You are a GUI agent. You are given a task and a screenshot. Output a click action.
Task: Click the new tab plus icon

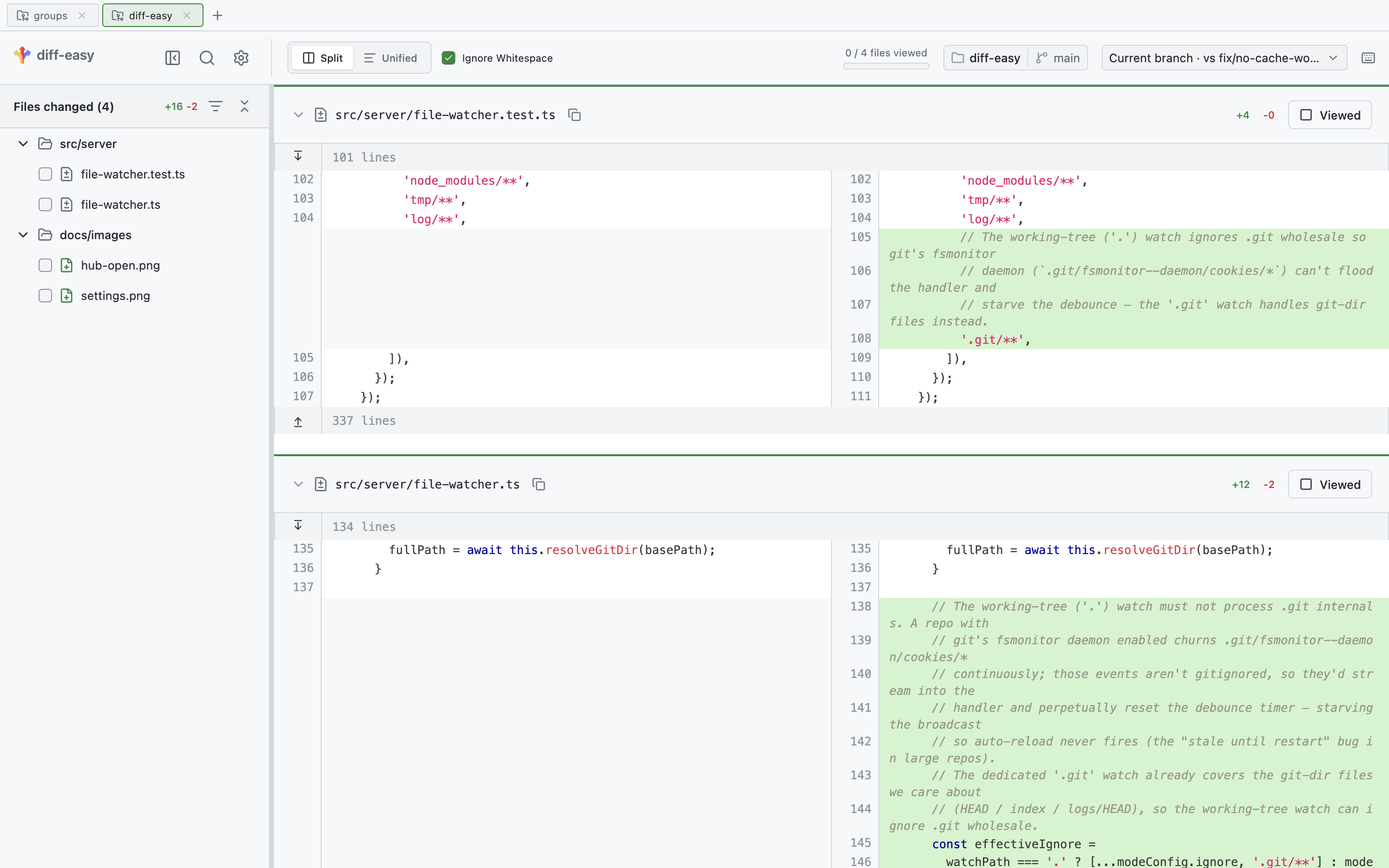(x=218, y=15)
